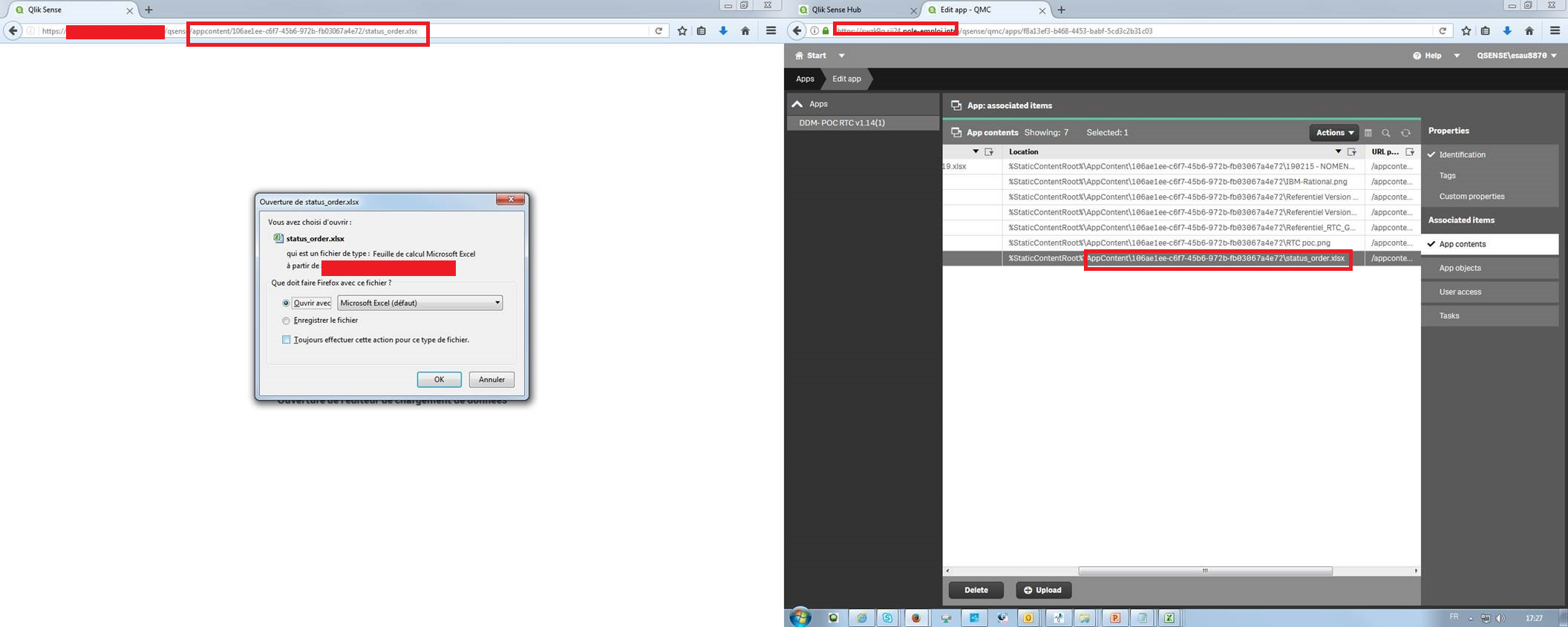Click OK in the file open dialog
The height and width of the screenshot is (627, 1568).
439,379
